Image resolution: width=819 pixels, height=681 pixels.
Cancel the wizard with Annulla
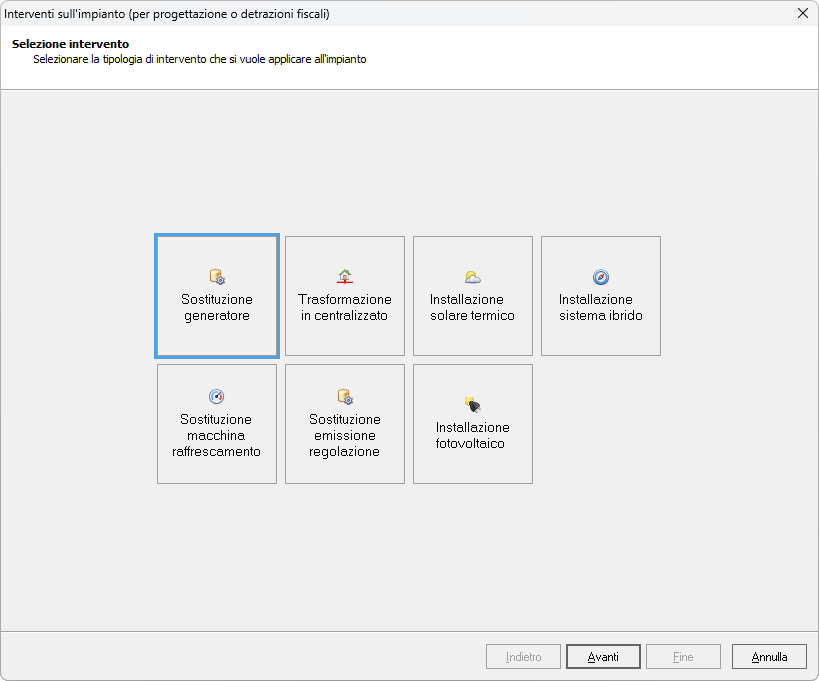coord(769,657)
